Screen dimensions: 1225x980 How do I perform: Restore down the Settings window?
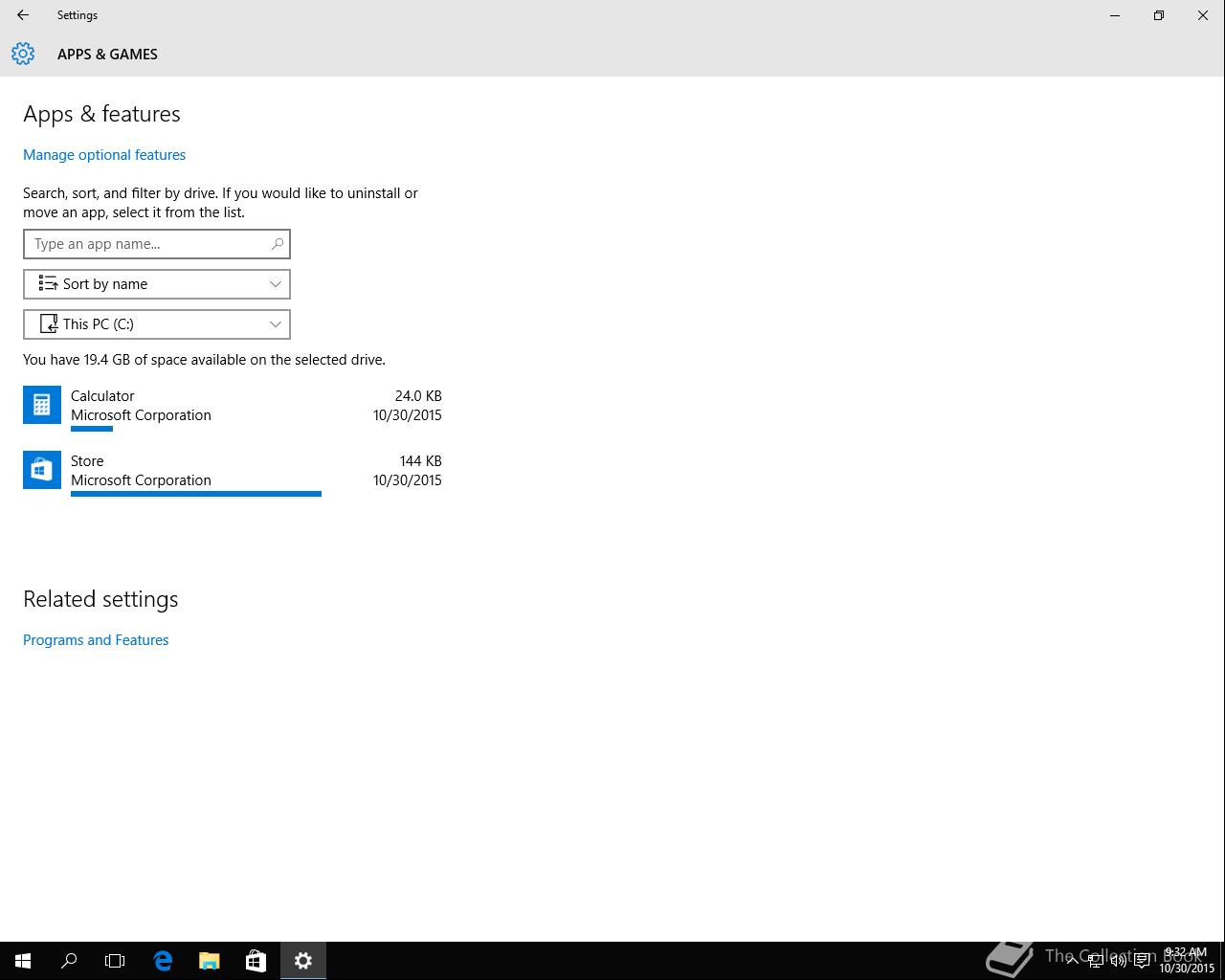coord(1159,15)
